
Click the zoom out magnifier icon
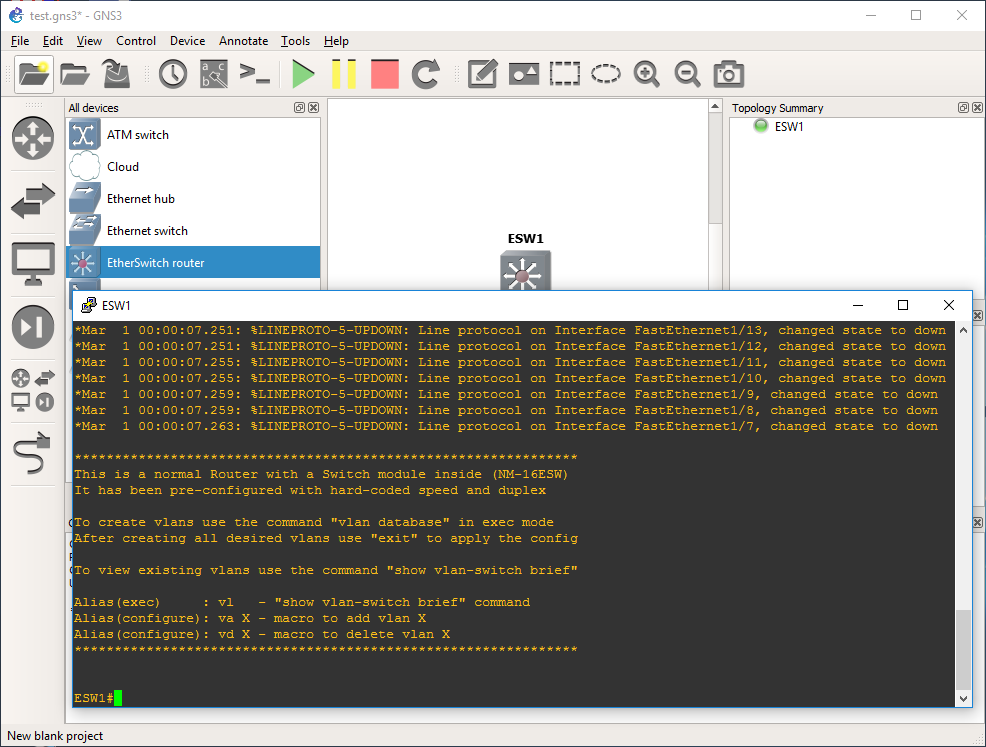[x=687, y=74]
